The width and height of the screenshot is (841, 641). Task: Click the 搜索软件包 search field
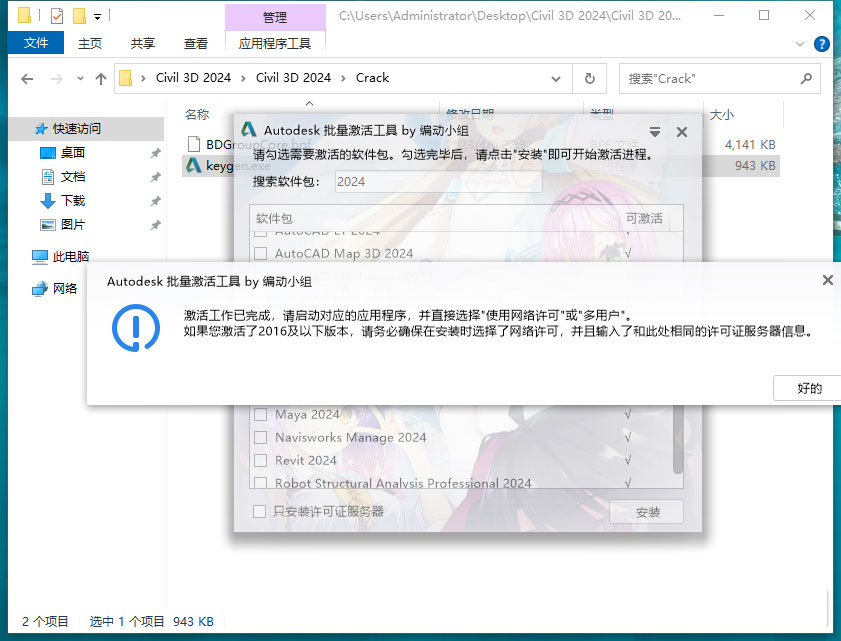tap(438, 181)
